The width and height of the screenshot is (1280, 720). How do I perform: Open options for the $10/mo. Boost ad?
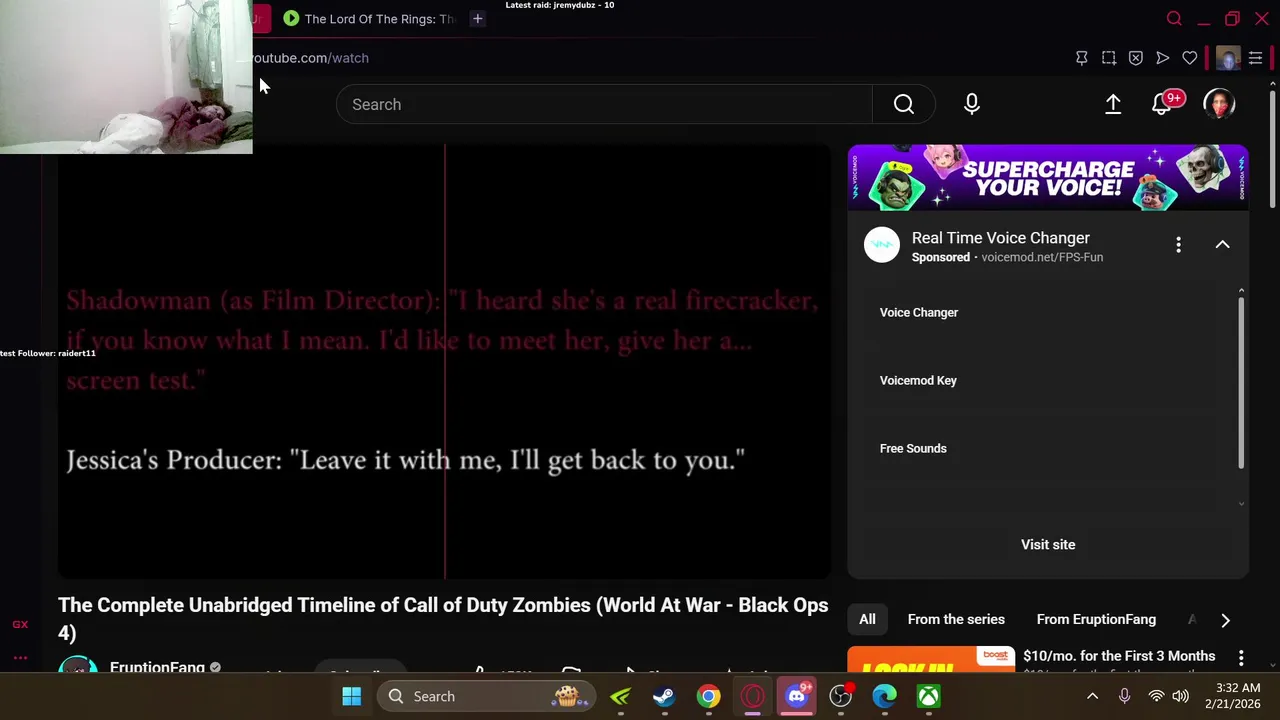pyautogui.click(x=1241, y=658)
